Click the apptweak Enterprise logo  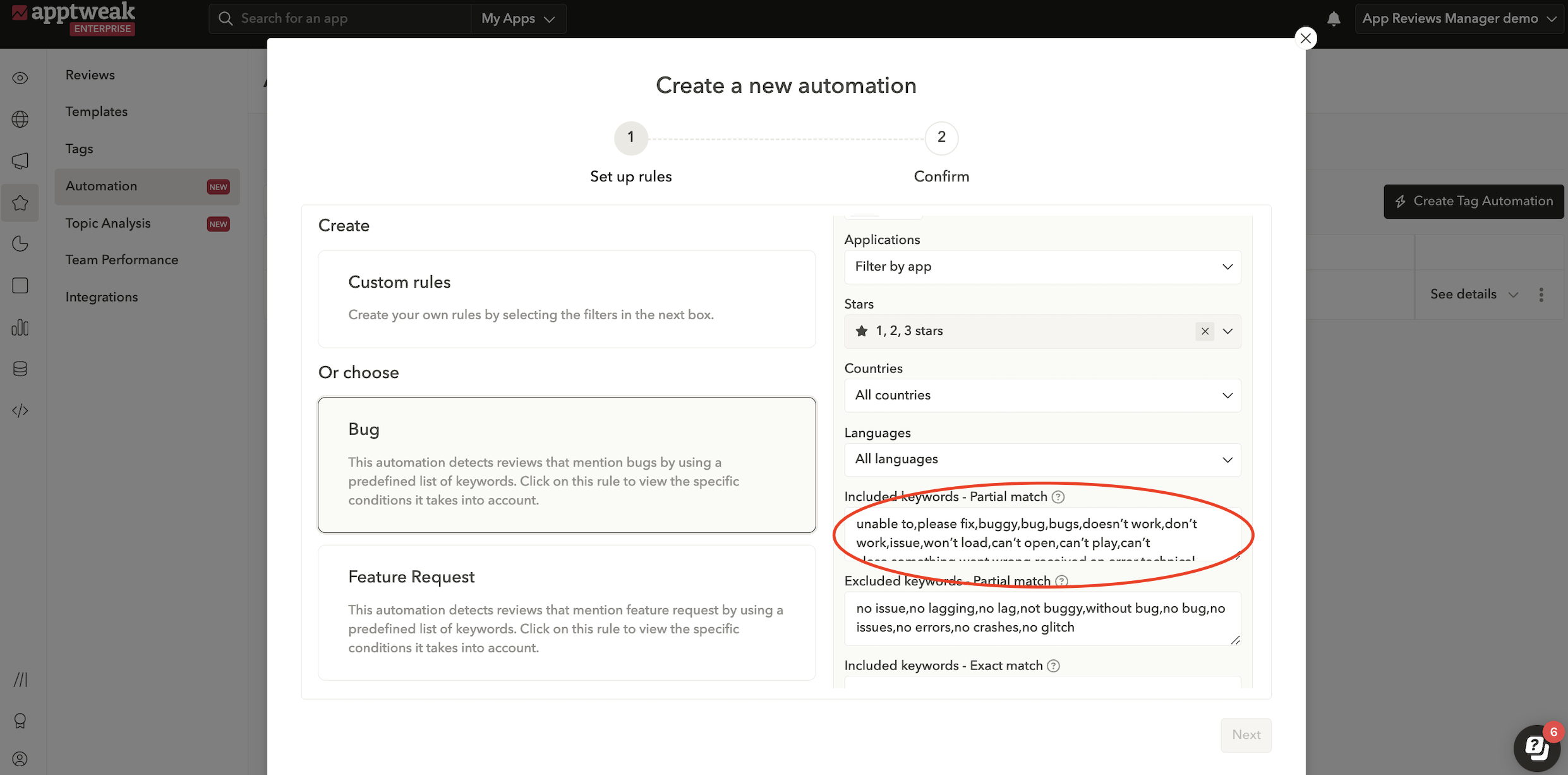coord(73,18)
